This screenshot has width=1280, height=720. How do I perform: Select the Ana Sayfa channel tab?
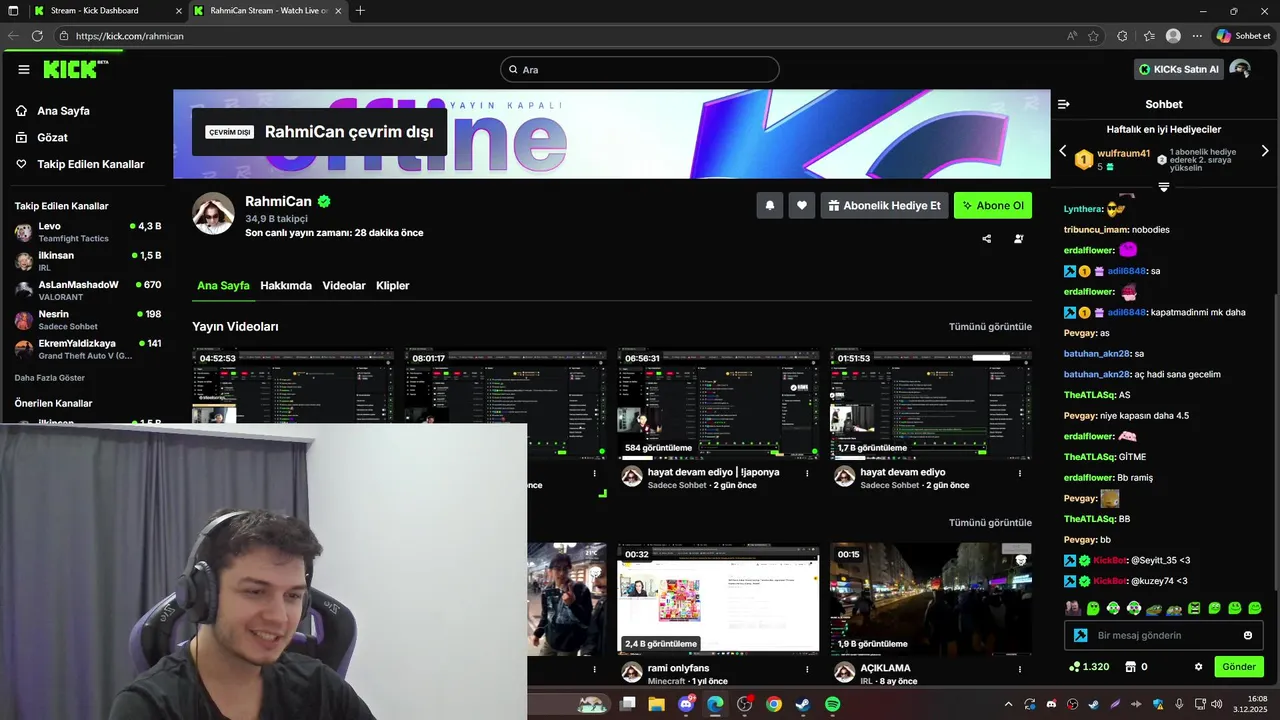[x=223, y=286]
